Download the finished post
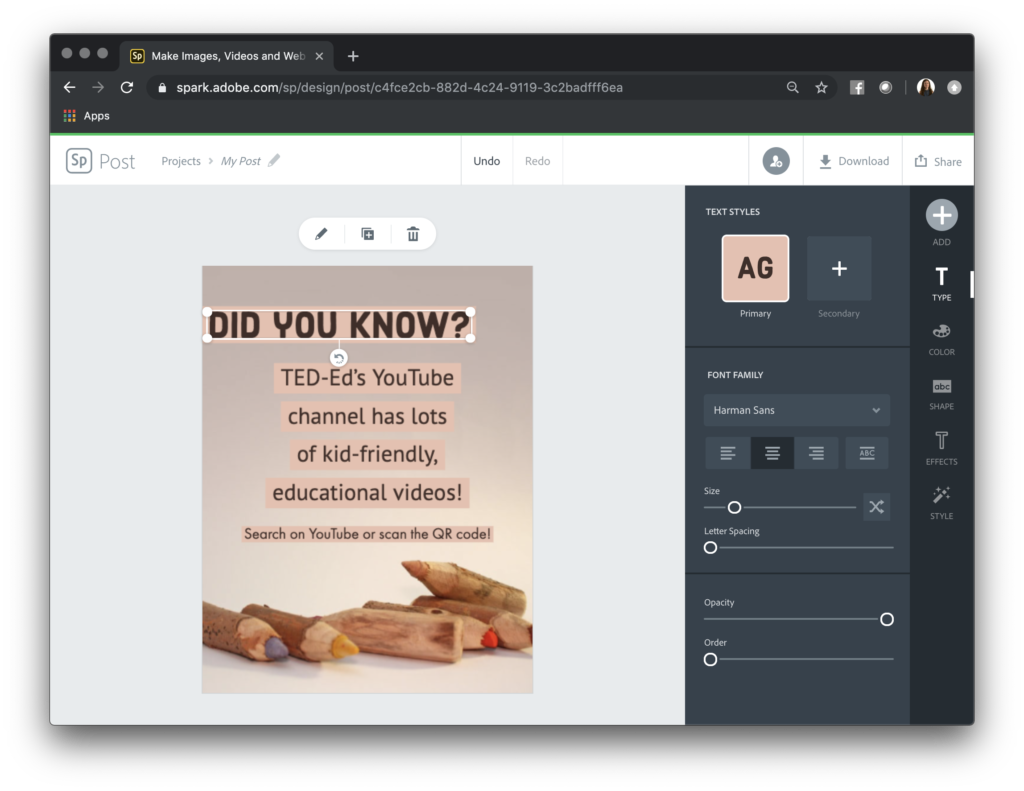1024x791 pixels. pyautogui.click(x=852, y=160)
